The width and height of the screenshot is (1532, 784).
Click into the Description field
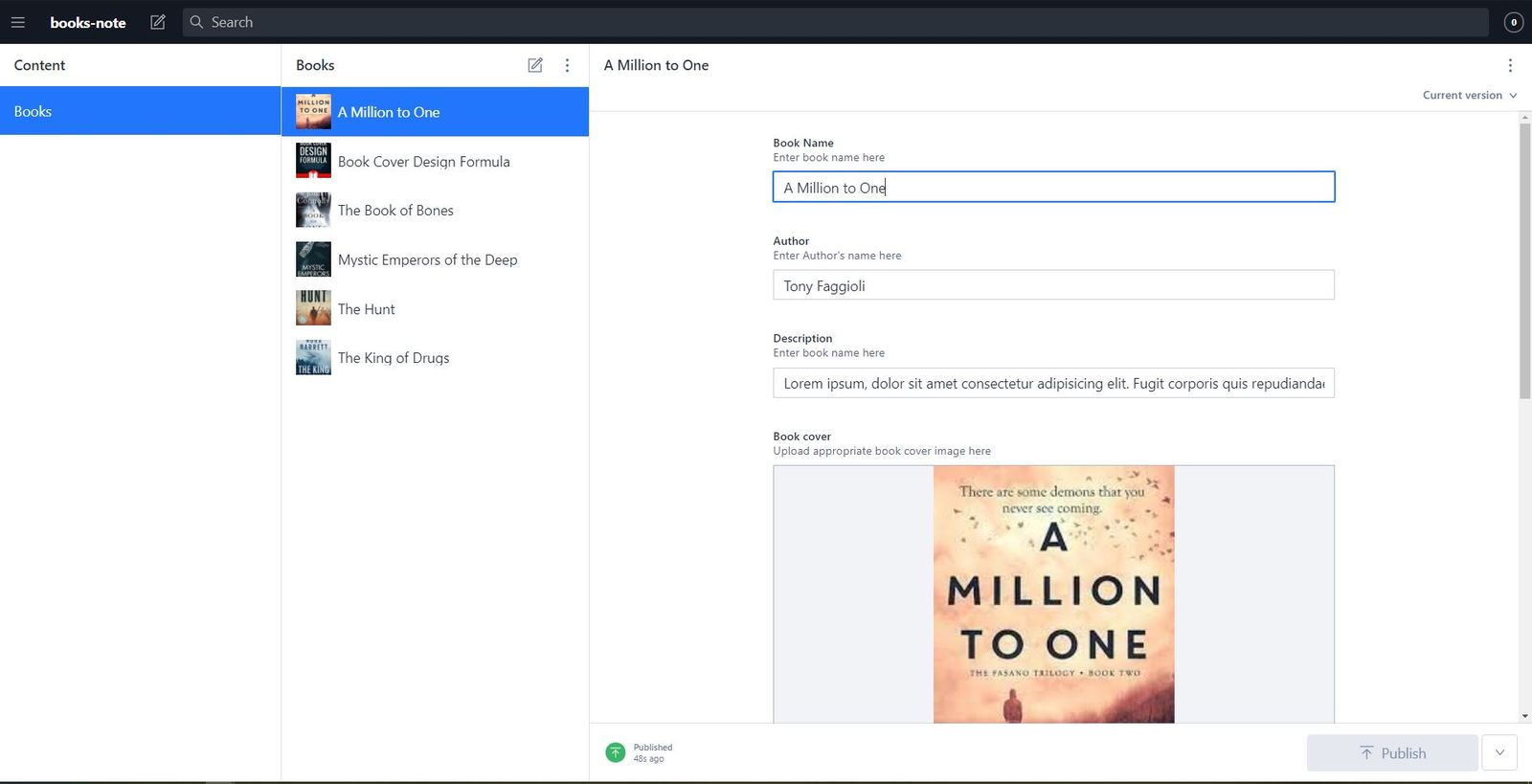tap(1053, 383)
